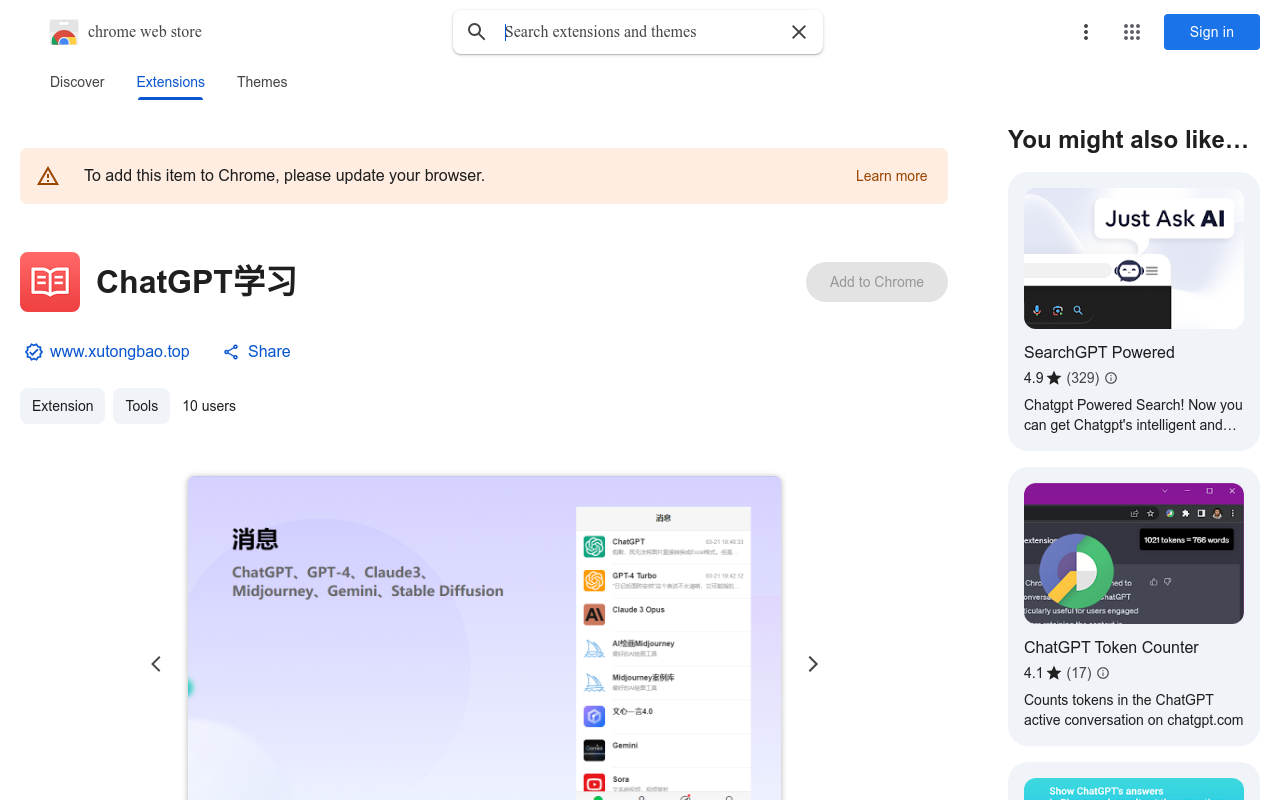This screenshot has width=1280, height=800.
Task: Open the SearchGPT Powered card thumbnail
Action: point(1133,257)
